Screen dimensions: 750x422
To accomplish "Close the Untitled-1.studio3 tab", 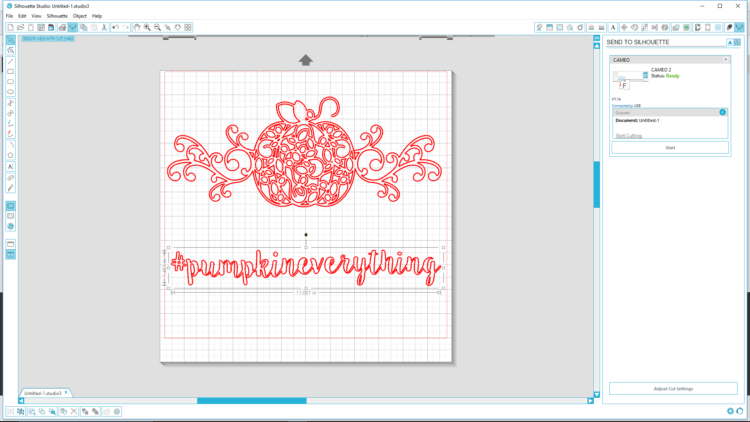I will pyautogui.click(x=66, y=393).
